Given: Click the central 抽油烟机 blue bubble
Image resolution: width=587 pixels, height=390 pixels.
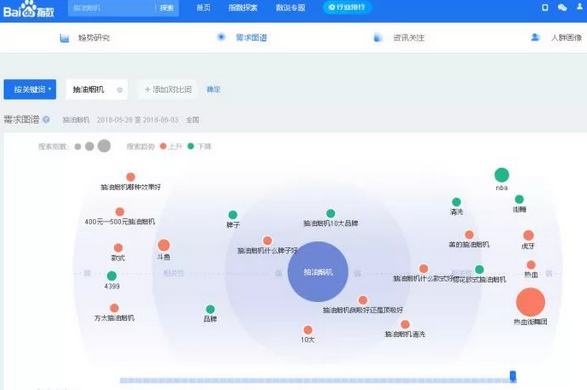Looking at the screenshot, I should [x=318, y=272].
